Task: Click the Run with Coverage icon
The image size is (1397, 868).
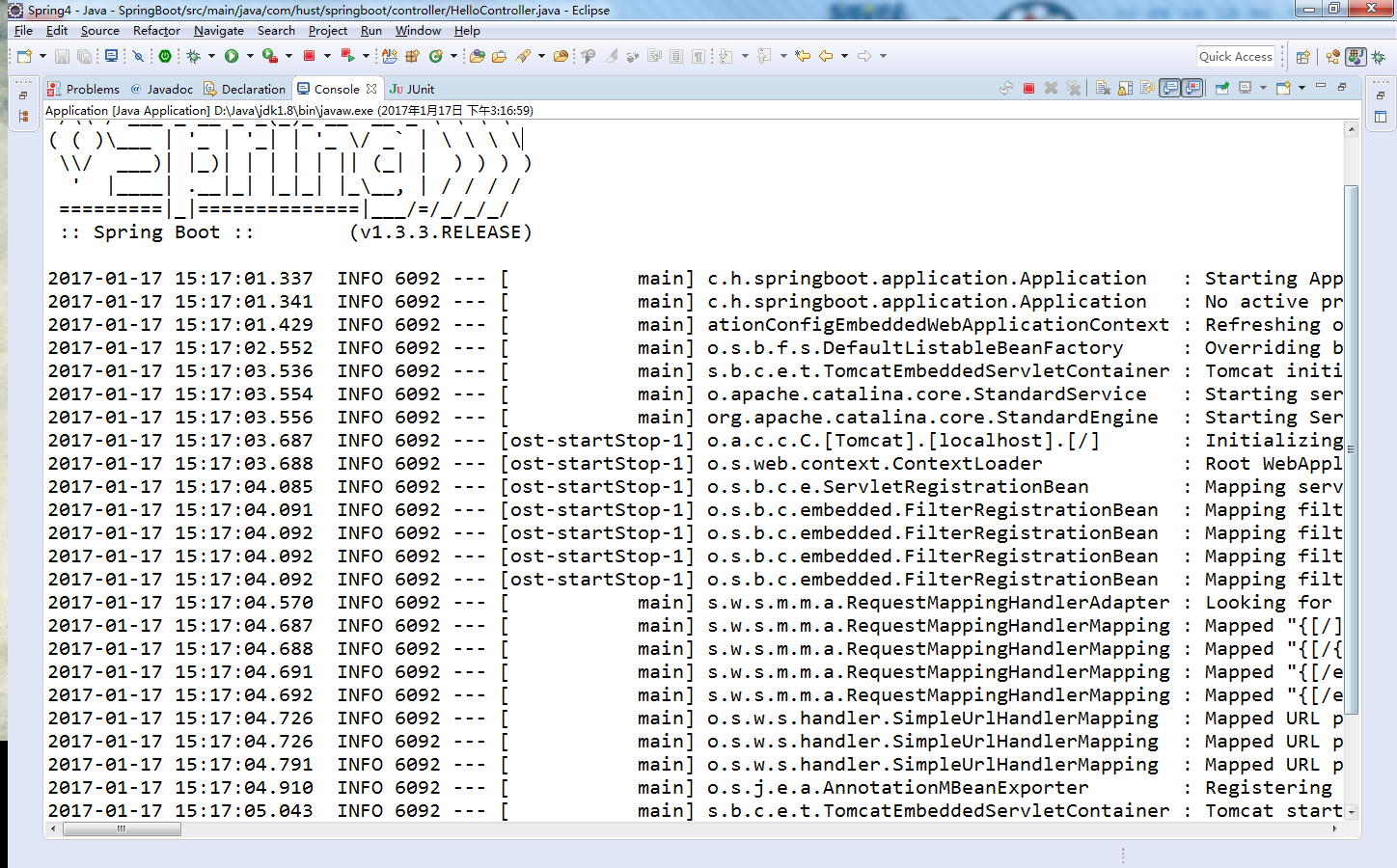Action: pyautogui.click(x=270, y=56)
